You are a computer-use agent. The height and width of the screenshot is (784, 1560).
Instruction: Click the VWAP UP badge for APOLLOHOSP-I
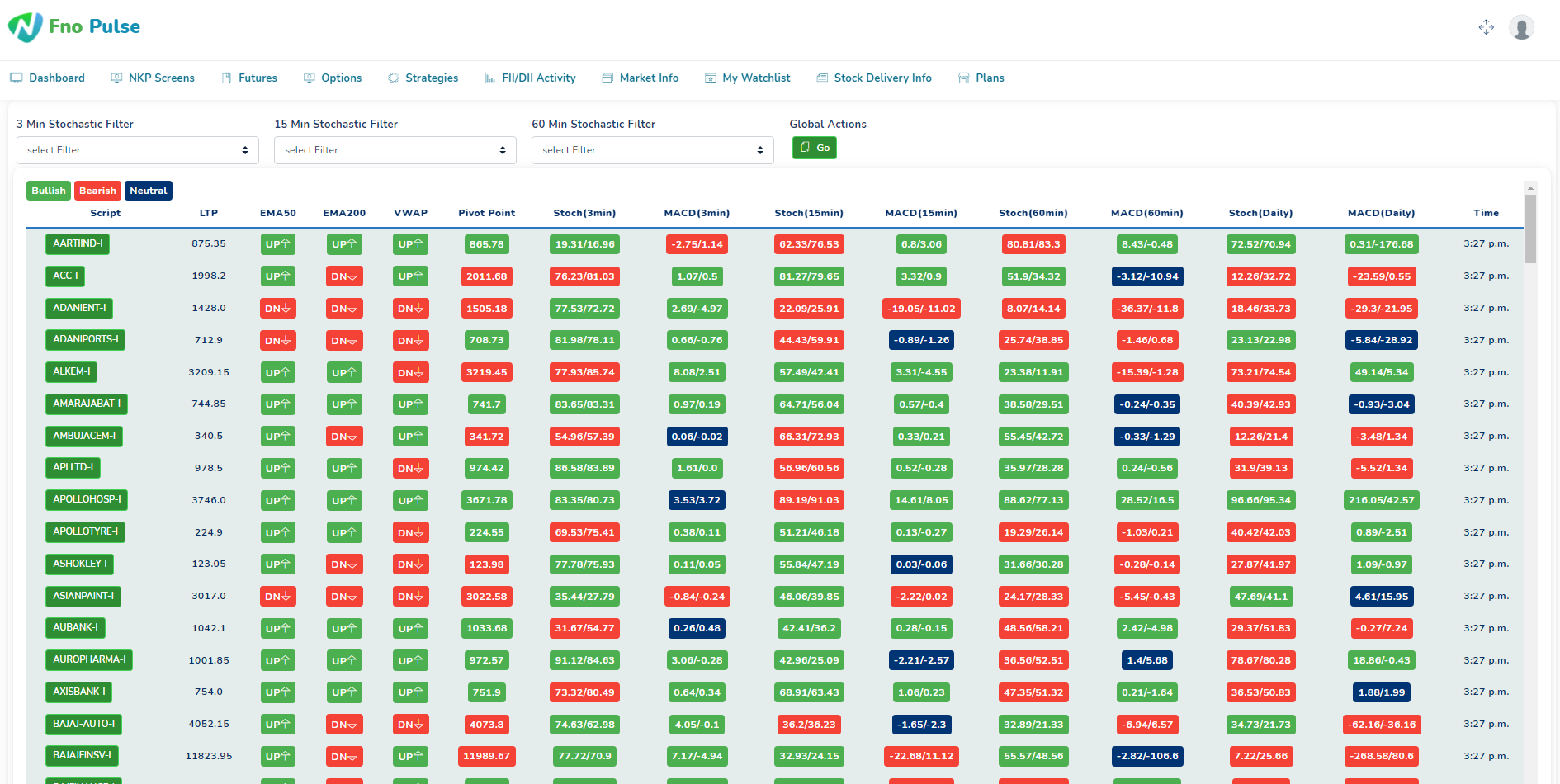[410, 500]
